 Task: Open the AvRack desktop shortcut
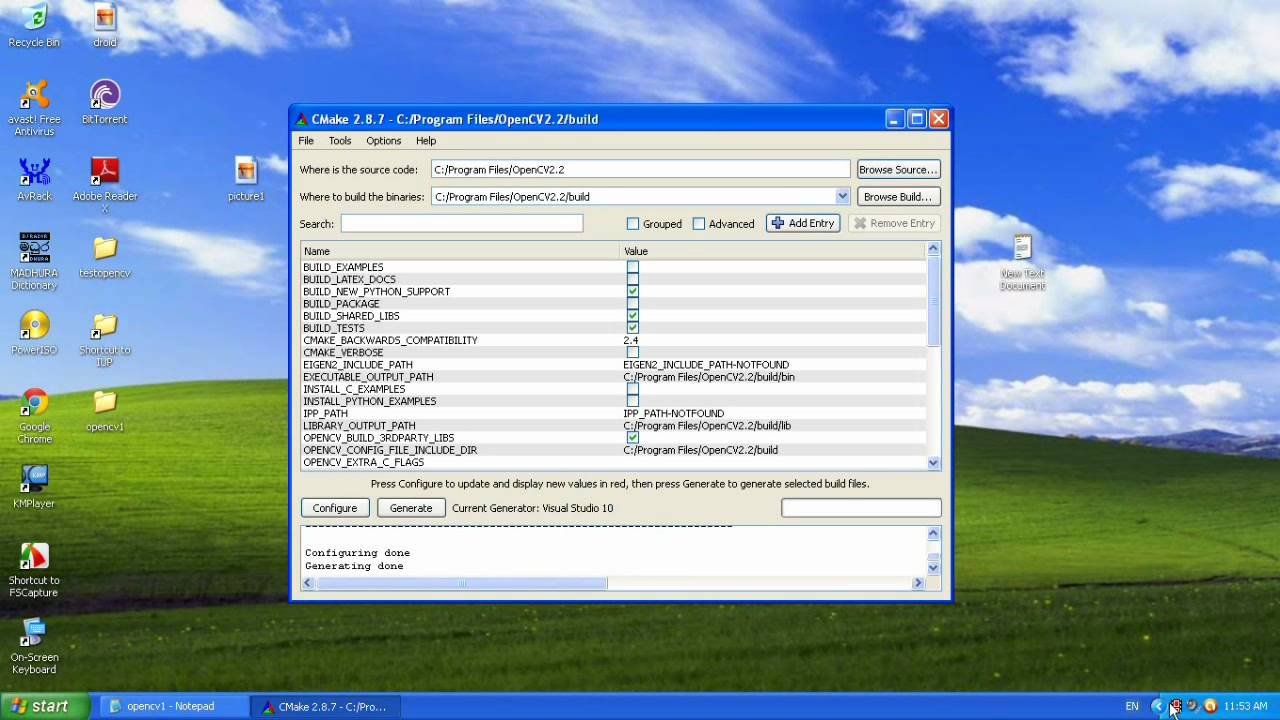click(34, 179)
